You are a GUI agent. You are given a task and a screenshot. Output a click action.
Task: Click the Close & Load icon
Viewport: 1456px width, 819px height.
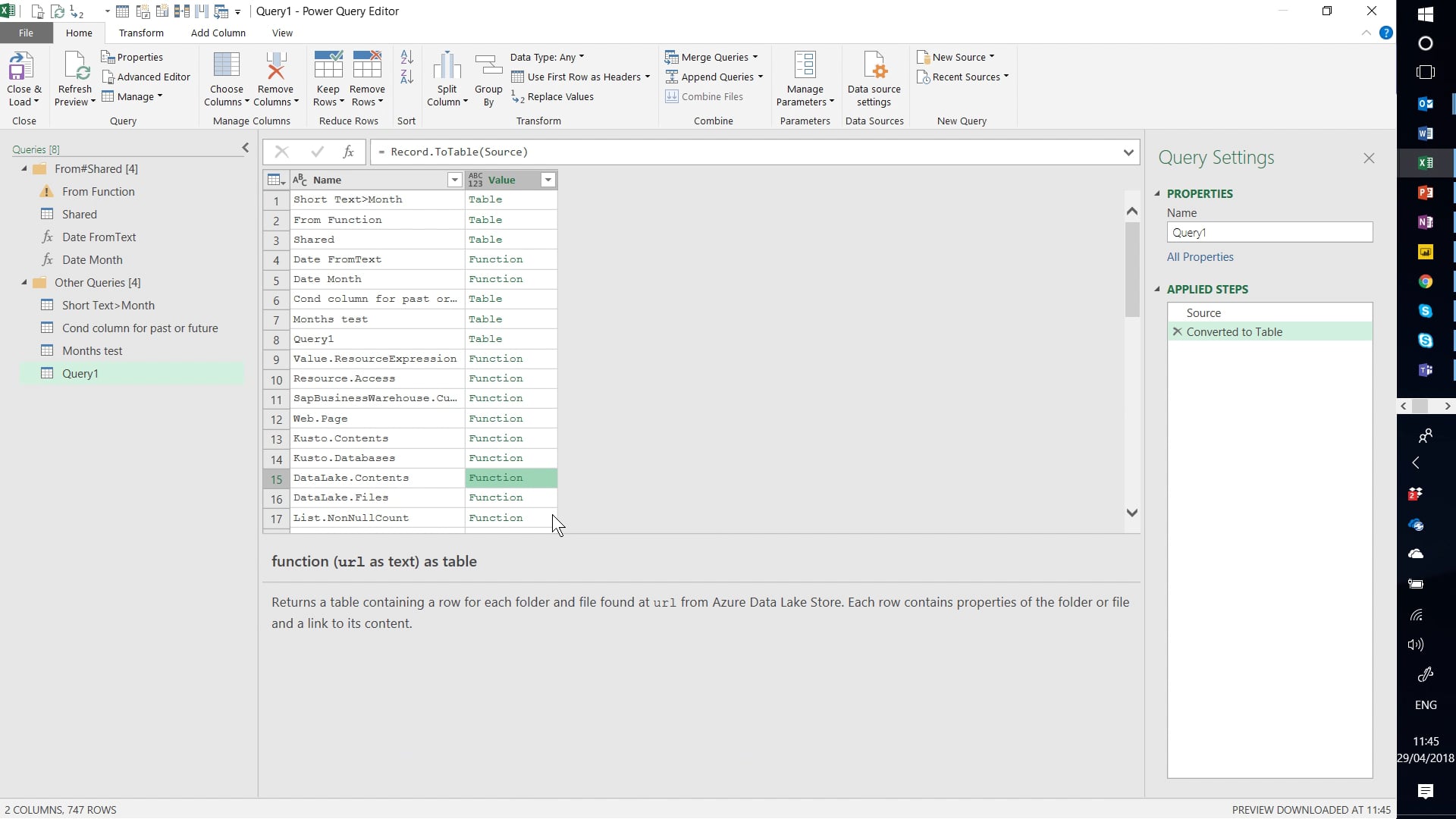(x=21, y=66)
